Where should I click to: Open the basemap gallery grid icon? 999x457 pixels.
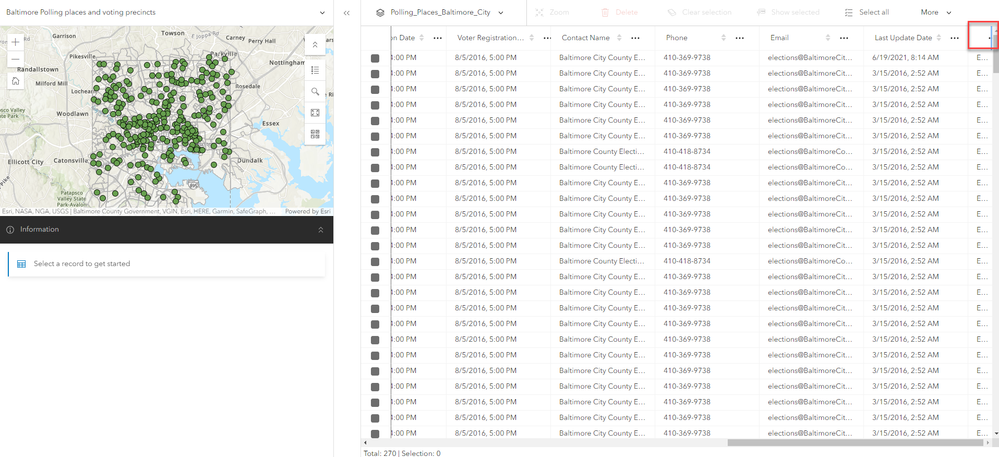[x=315, y=134]
